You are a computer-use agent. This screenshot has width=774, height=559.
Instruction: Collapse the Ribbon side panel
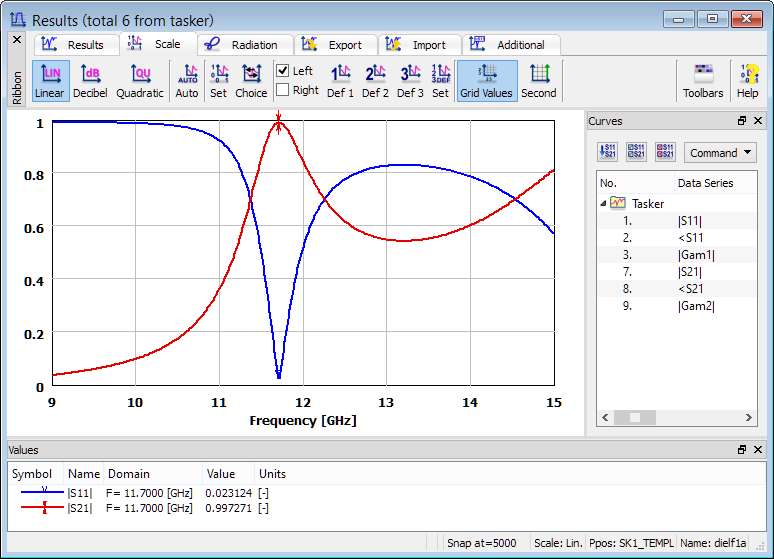tap(16, 40)
